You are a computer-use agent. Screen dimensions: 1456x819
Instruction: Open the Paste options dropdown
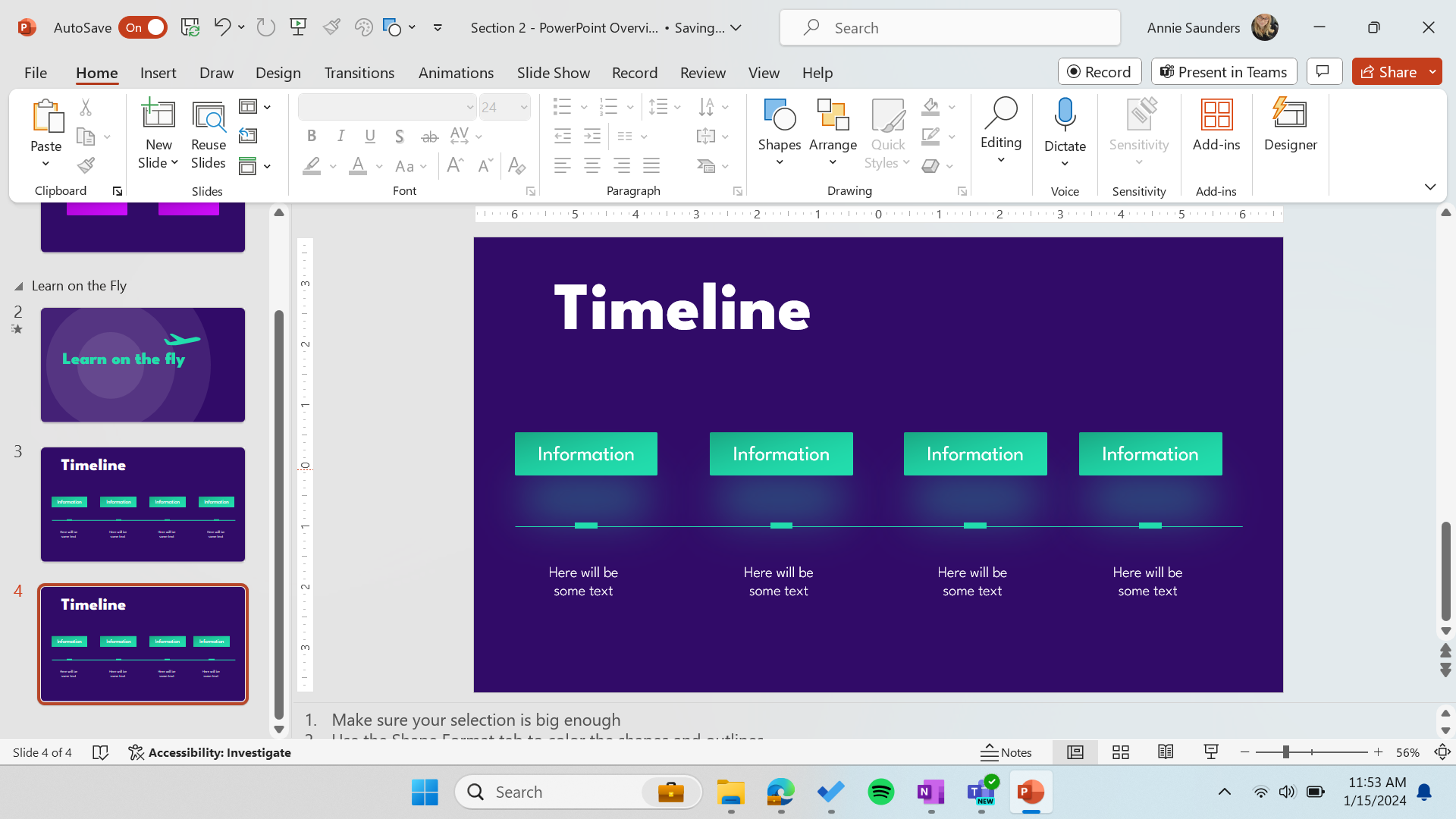(45, 164)
